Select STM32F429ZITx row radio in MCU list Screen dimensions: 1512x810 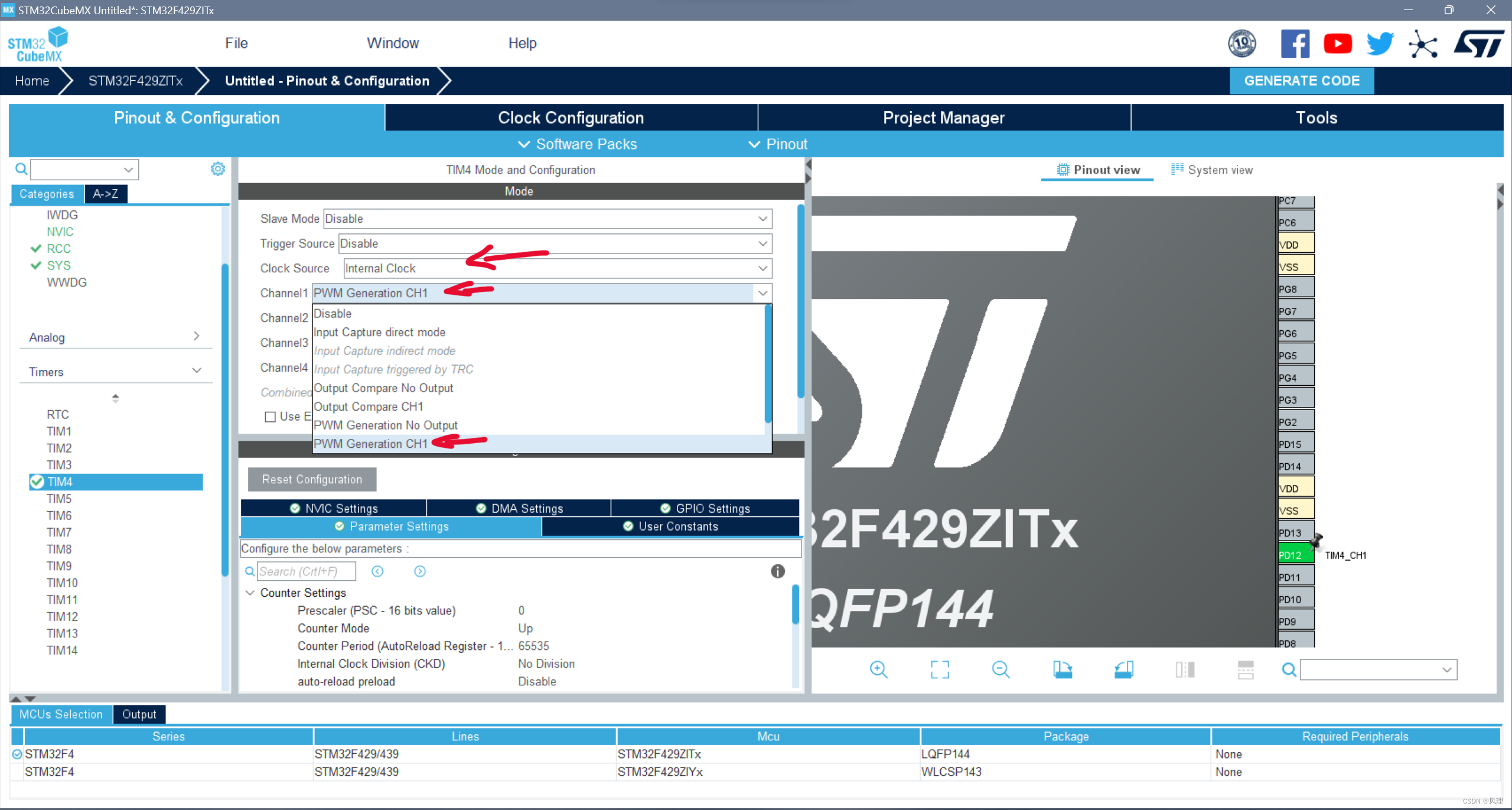(x=17, y=754)
